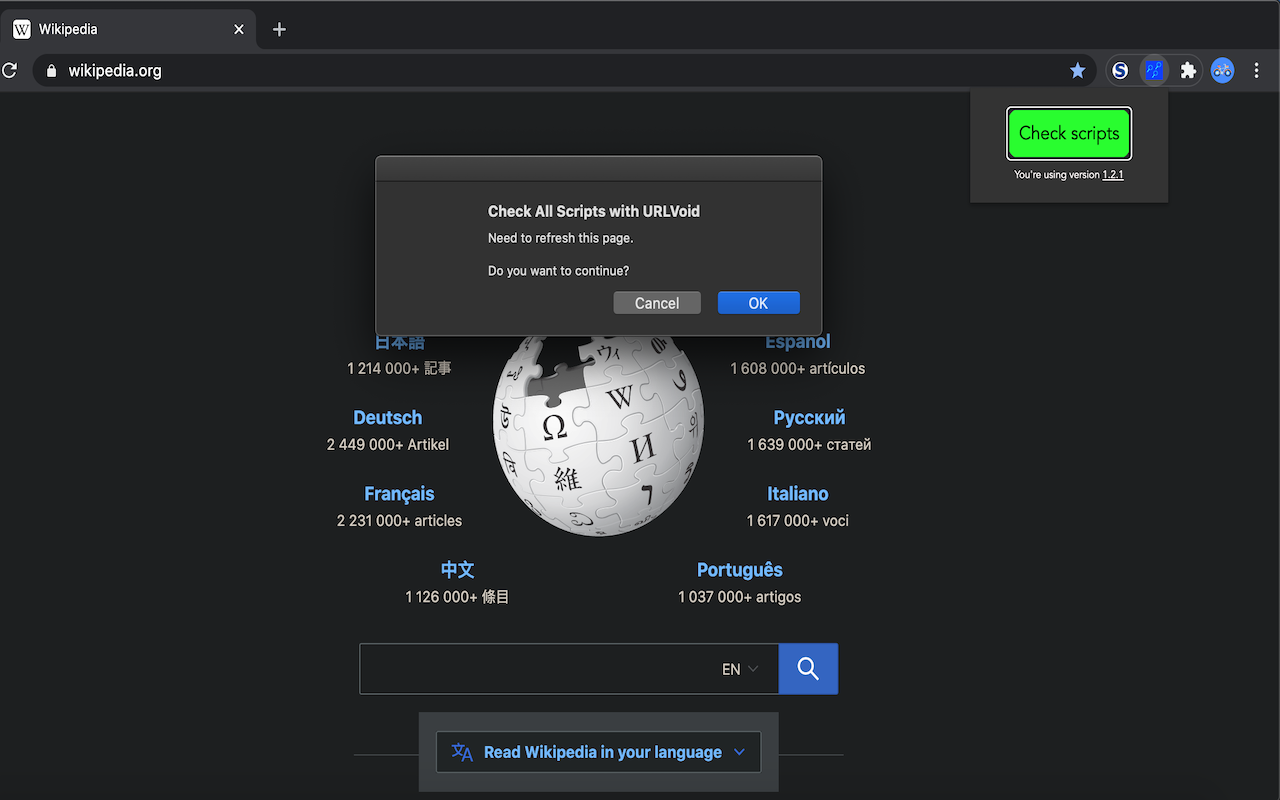
Task: Bookmark the page via the star icon
Action: (1077, 70)
